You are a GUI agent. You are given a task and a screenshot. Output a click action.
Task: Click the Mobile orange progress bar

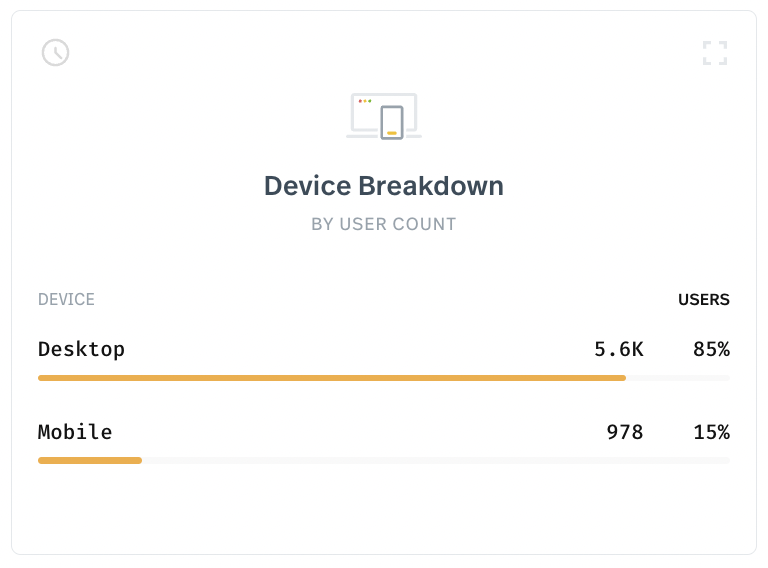tap(90, 460)
